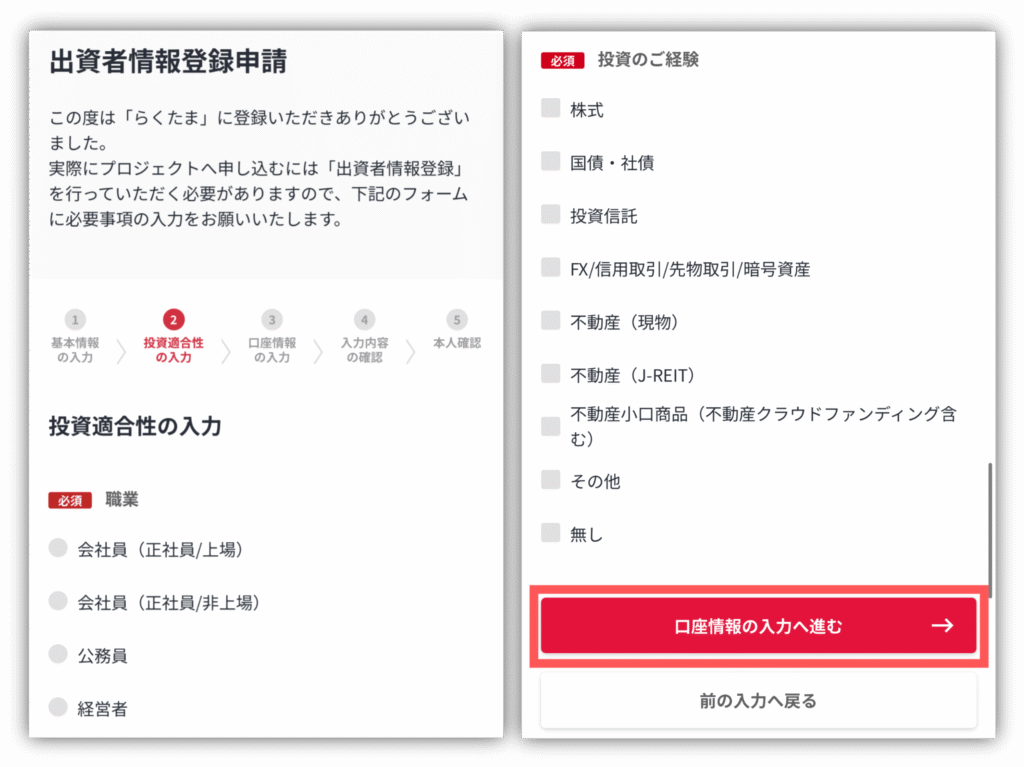Choose 公務員 as occupation
The height and width of the screenshot is (767, 1024).
click(58, 653)
